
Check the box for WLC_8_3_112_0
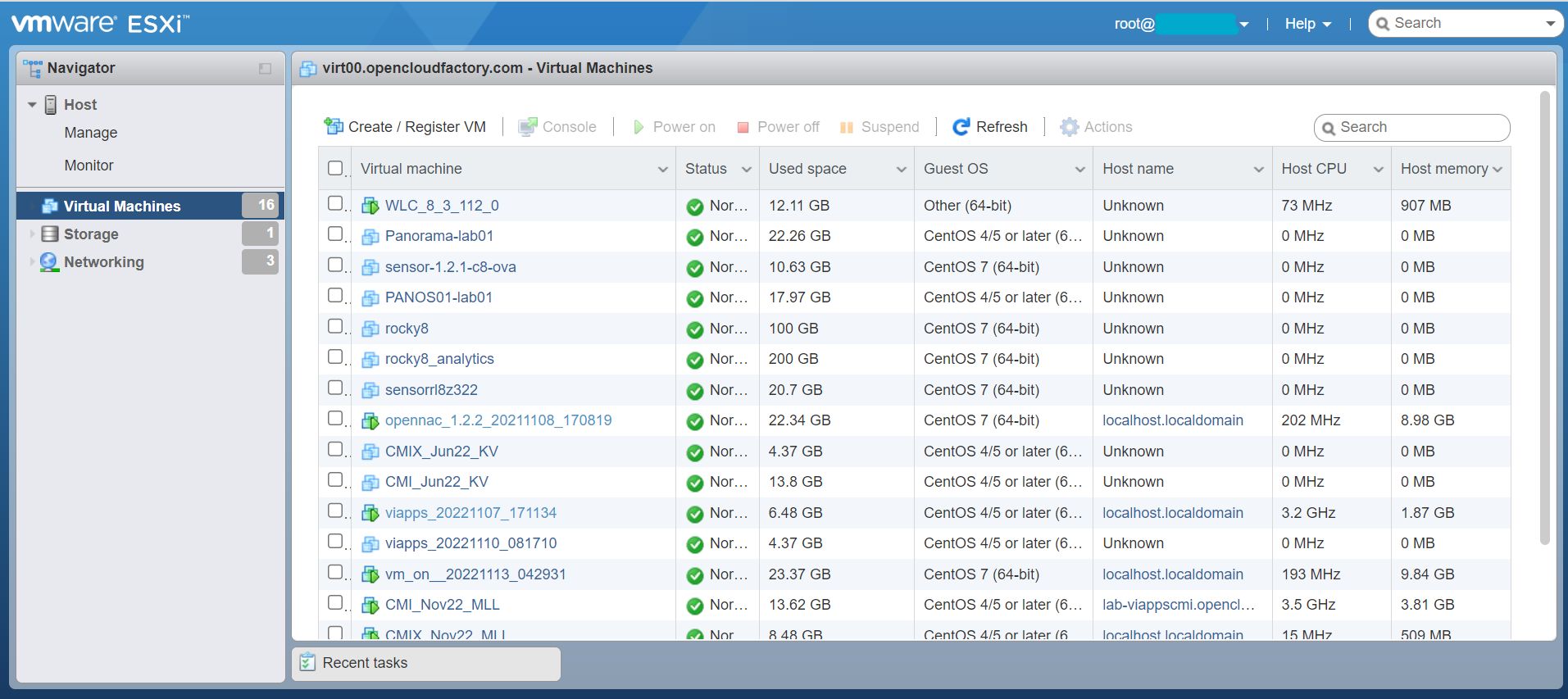[x=334, y=202]
